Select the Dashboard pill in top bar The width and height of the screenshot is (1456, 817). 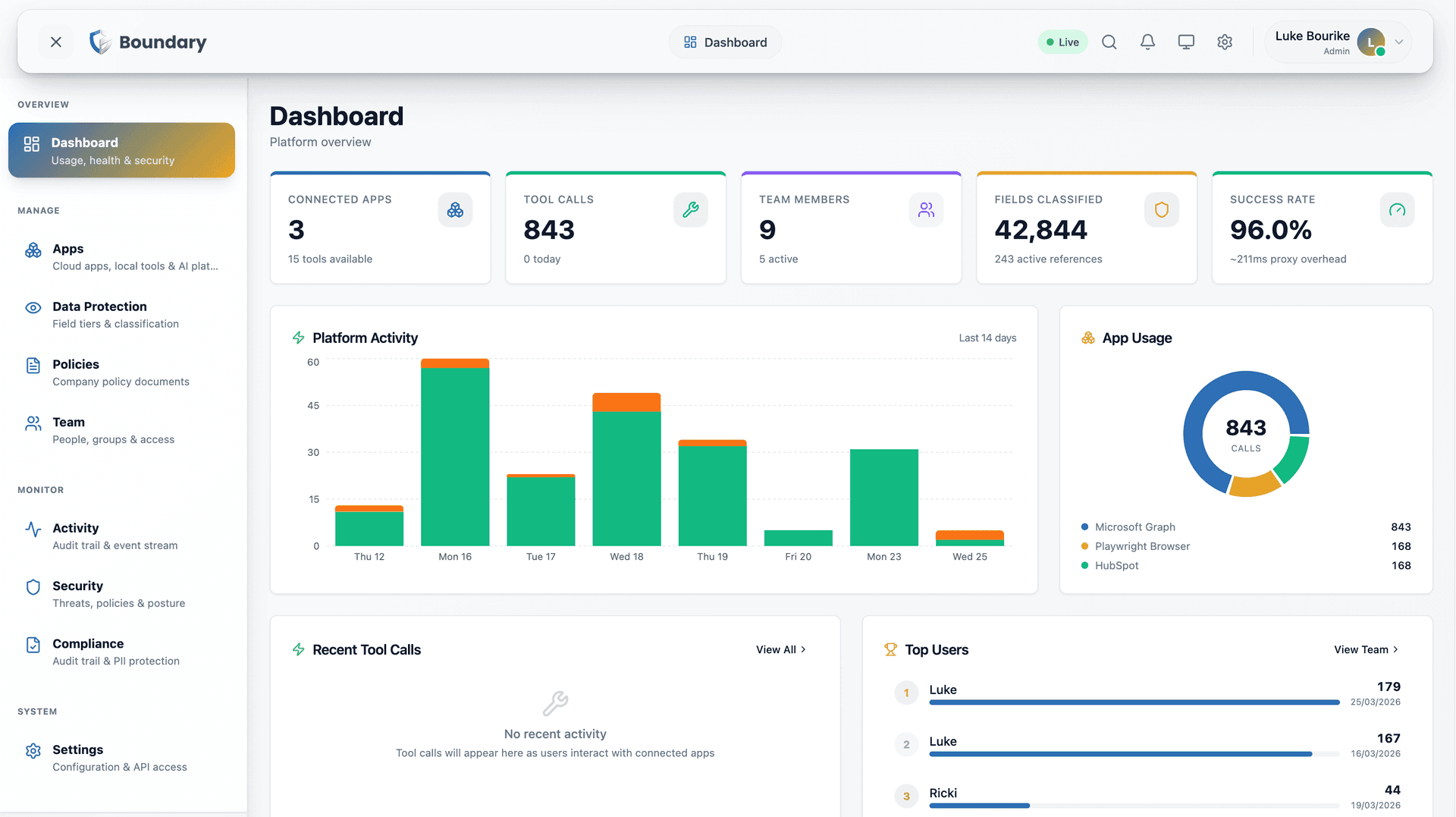tap(725, 42)
